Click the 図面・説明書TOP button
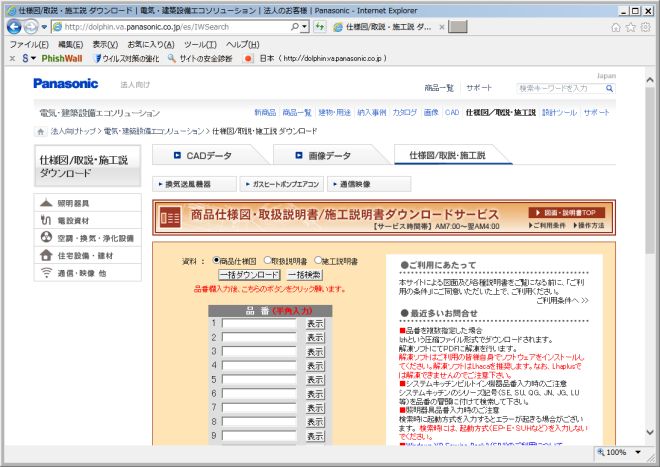 coord(567,213)
